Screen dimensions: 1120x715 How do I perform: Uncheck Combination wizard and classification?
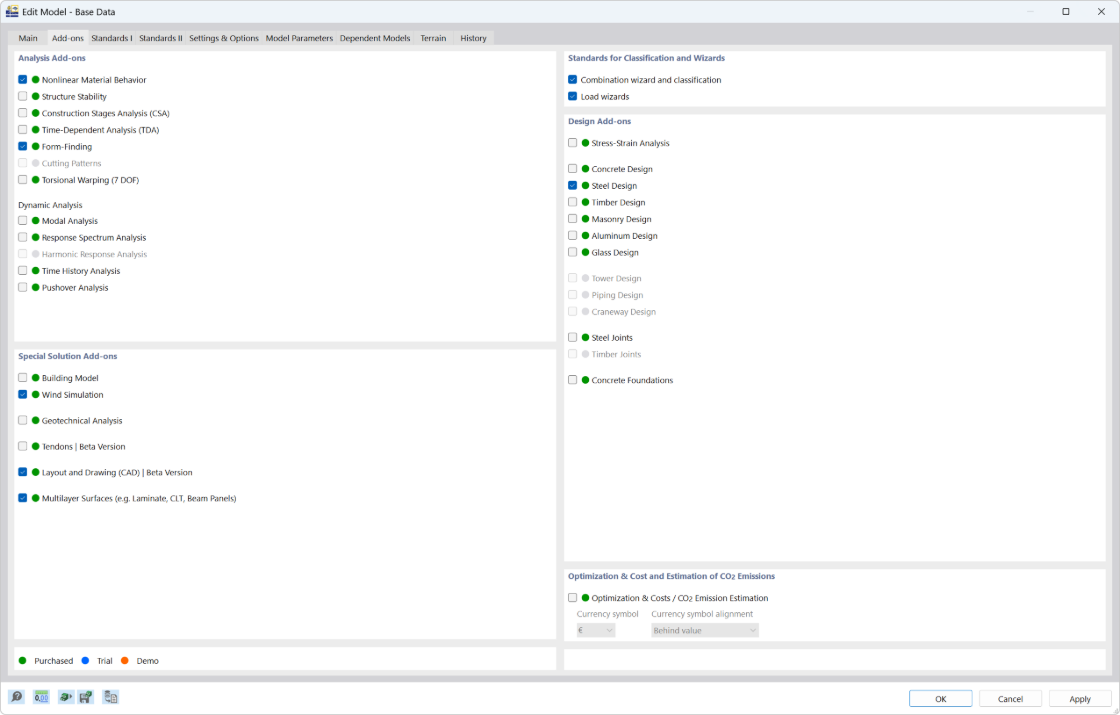(x=572, y=79)
